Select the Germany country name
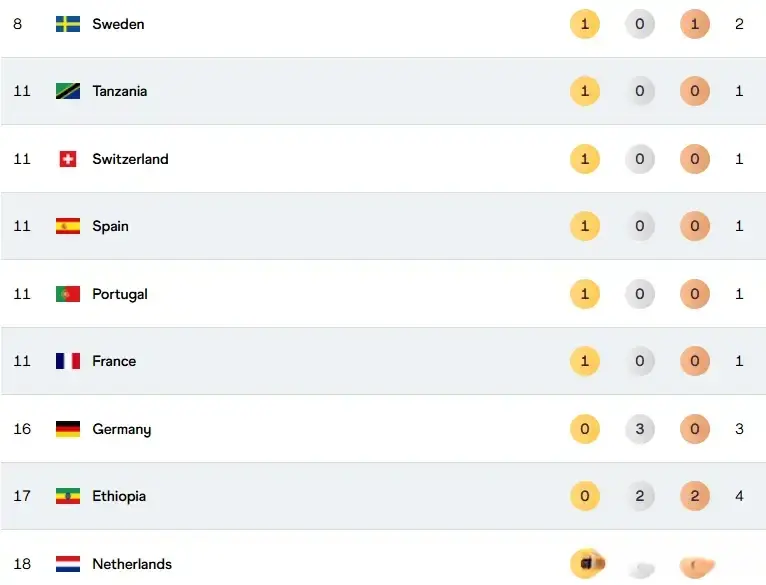766x585 pixels. coord(121,429)
